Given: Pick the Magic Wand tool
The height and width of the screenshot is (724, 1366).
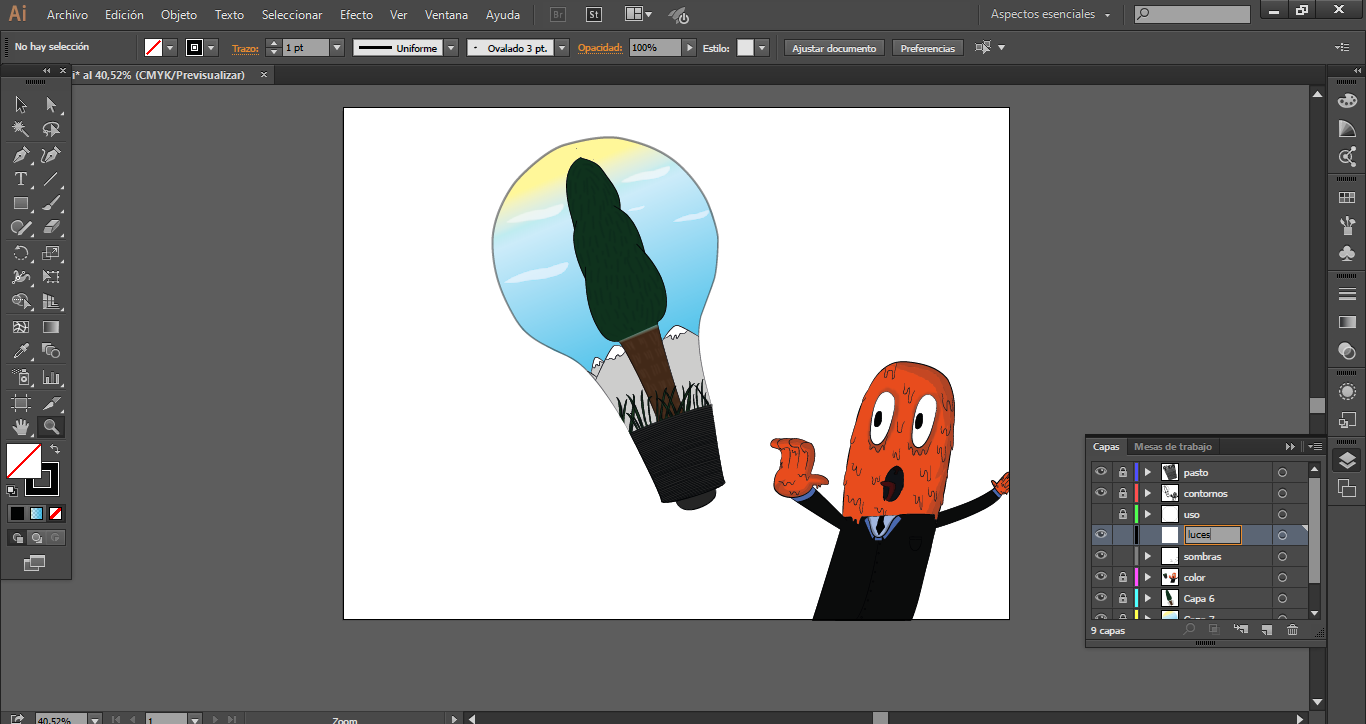Looking at the screenshot, I should tap(20, 129).
